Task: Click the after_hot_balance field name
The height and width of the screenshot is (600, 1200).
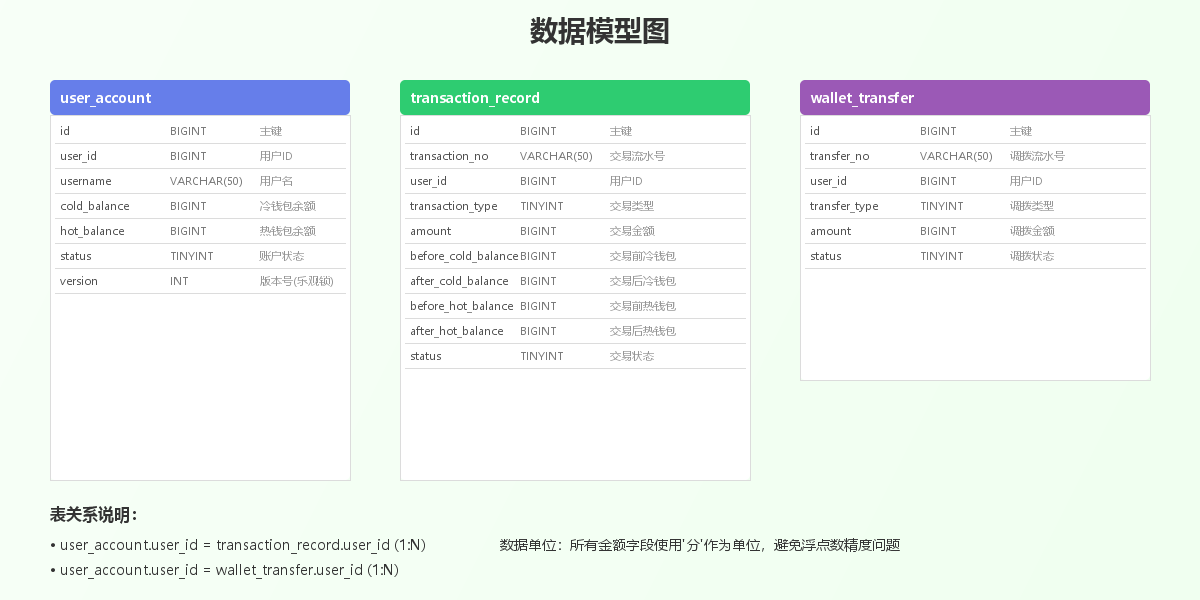Action: click(x=457, y=331)
